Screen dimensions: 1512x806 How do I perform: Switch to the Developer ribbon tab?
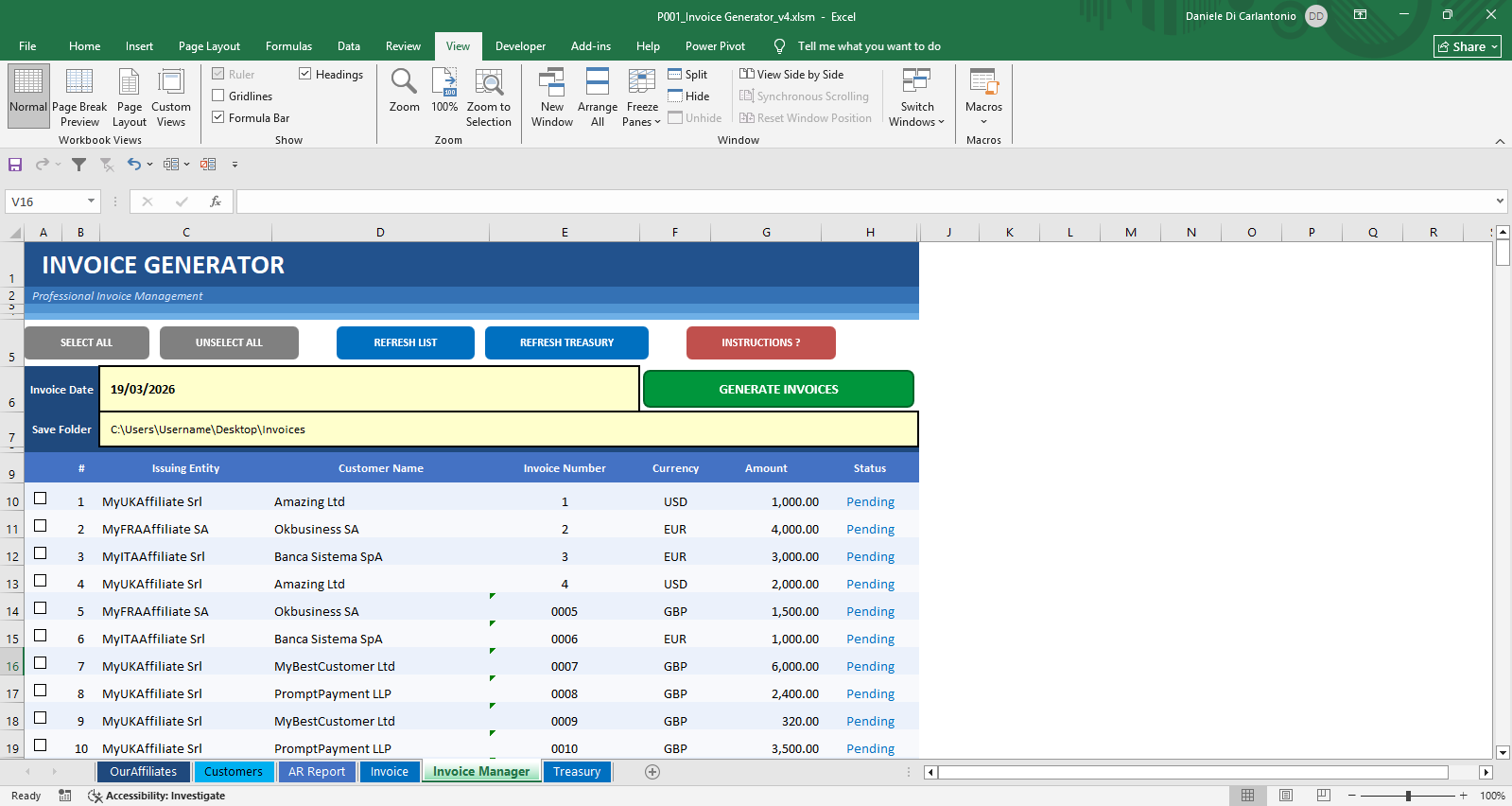click(520, 46)
